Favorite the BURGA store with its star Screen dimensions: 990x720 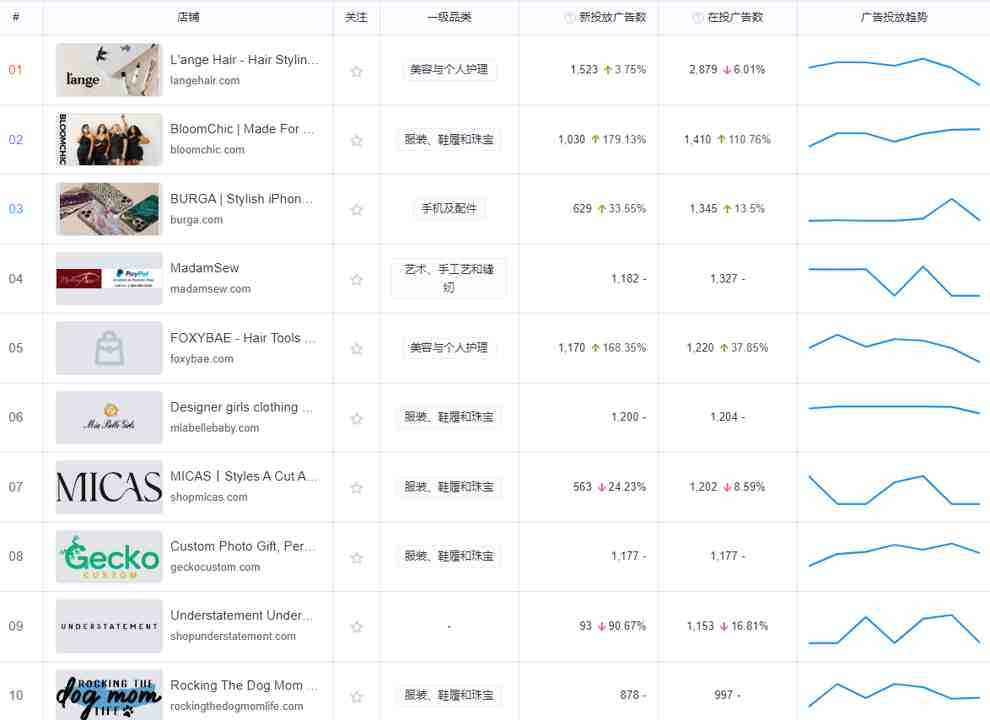356,210
